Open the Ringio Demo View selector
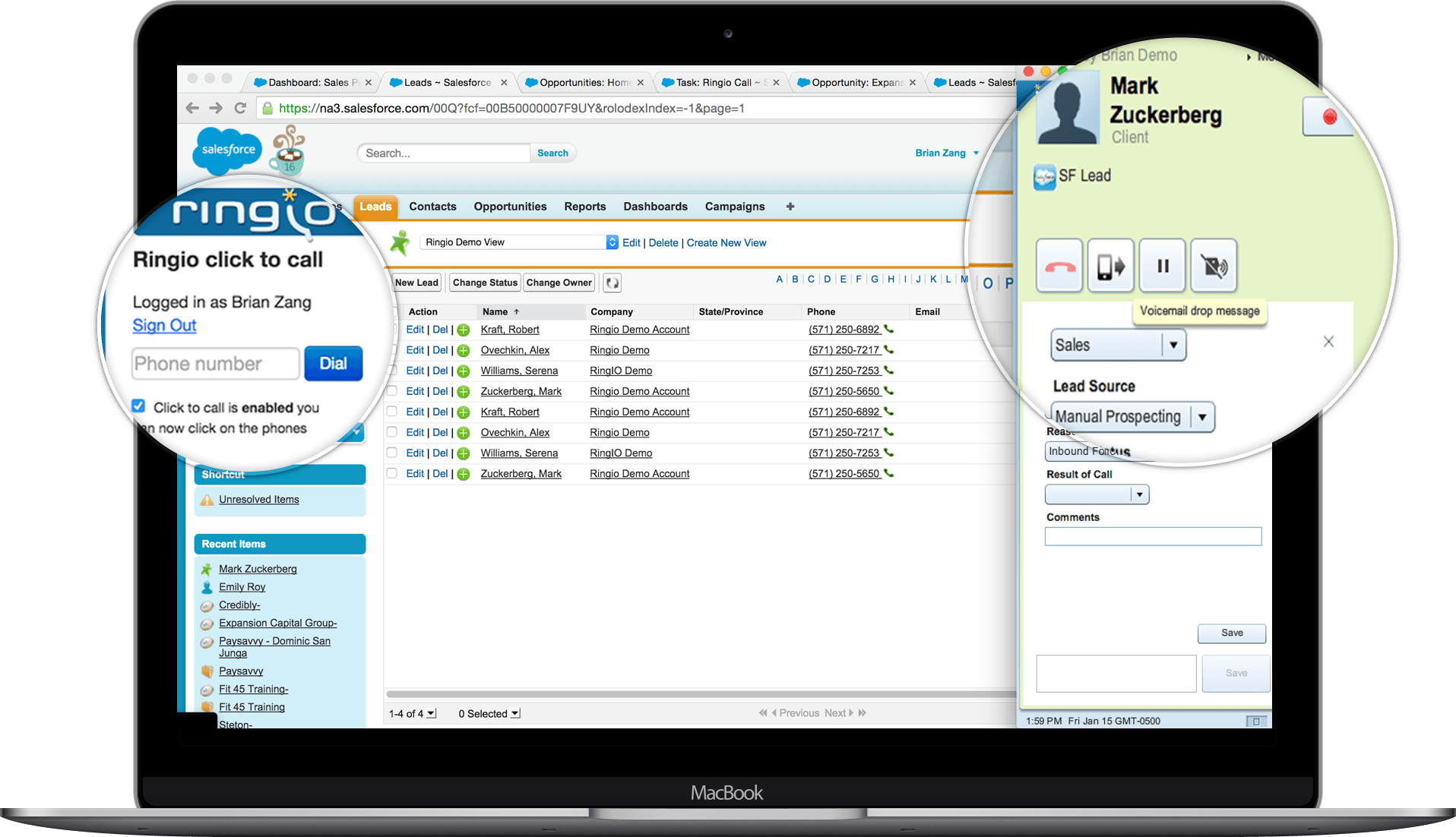 click(520, 242)
